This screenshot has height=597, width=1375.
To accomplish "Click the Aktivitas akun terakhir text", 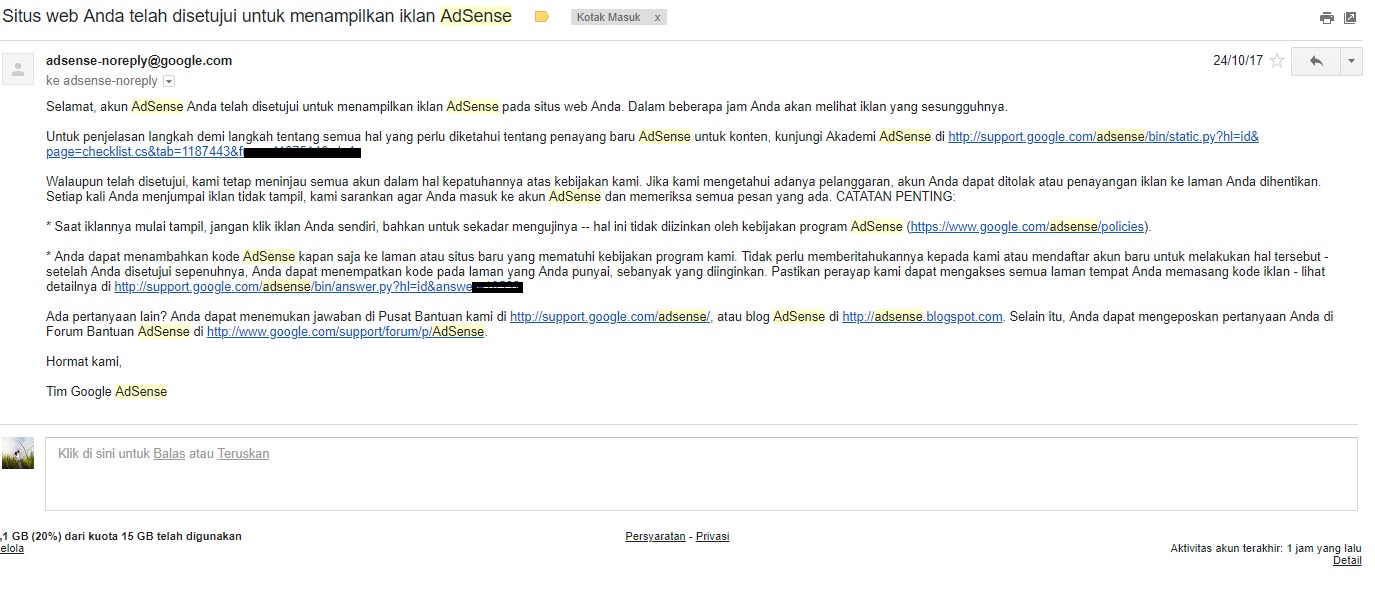I will (x=1266, y=548).
